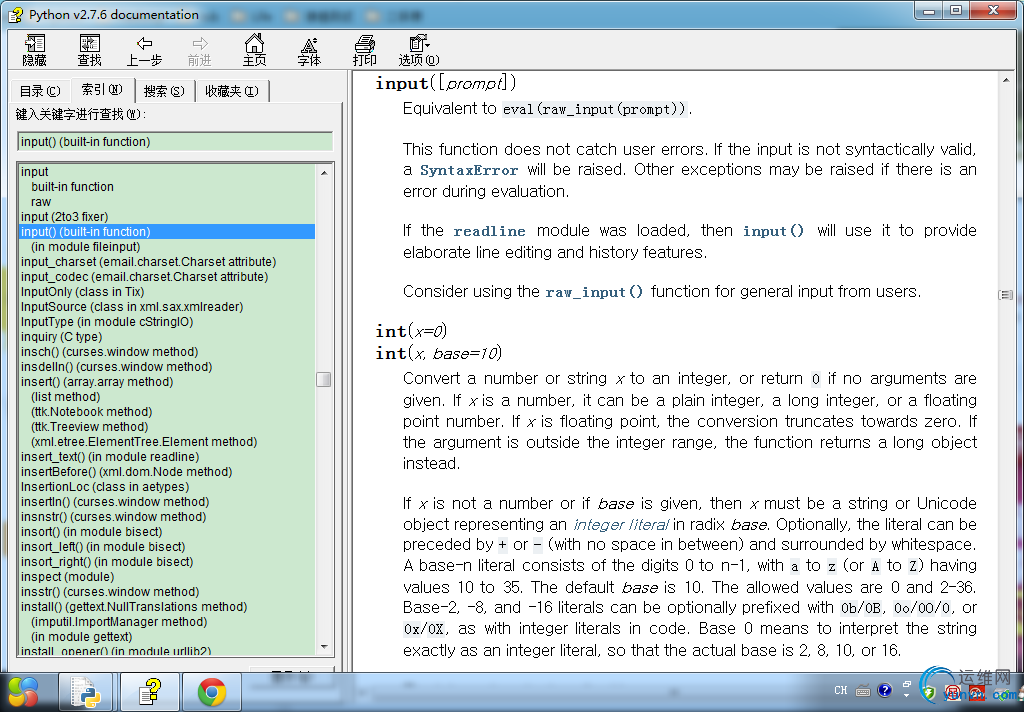
Task: Select 'insort_left() (in module bisect)'
Action: click(x=103, y=547)
